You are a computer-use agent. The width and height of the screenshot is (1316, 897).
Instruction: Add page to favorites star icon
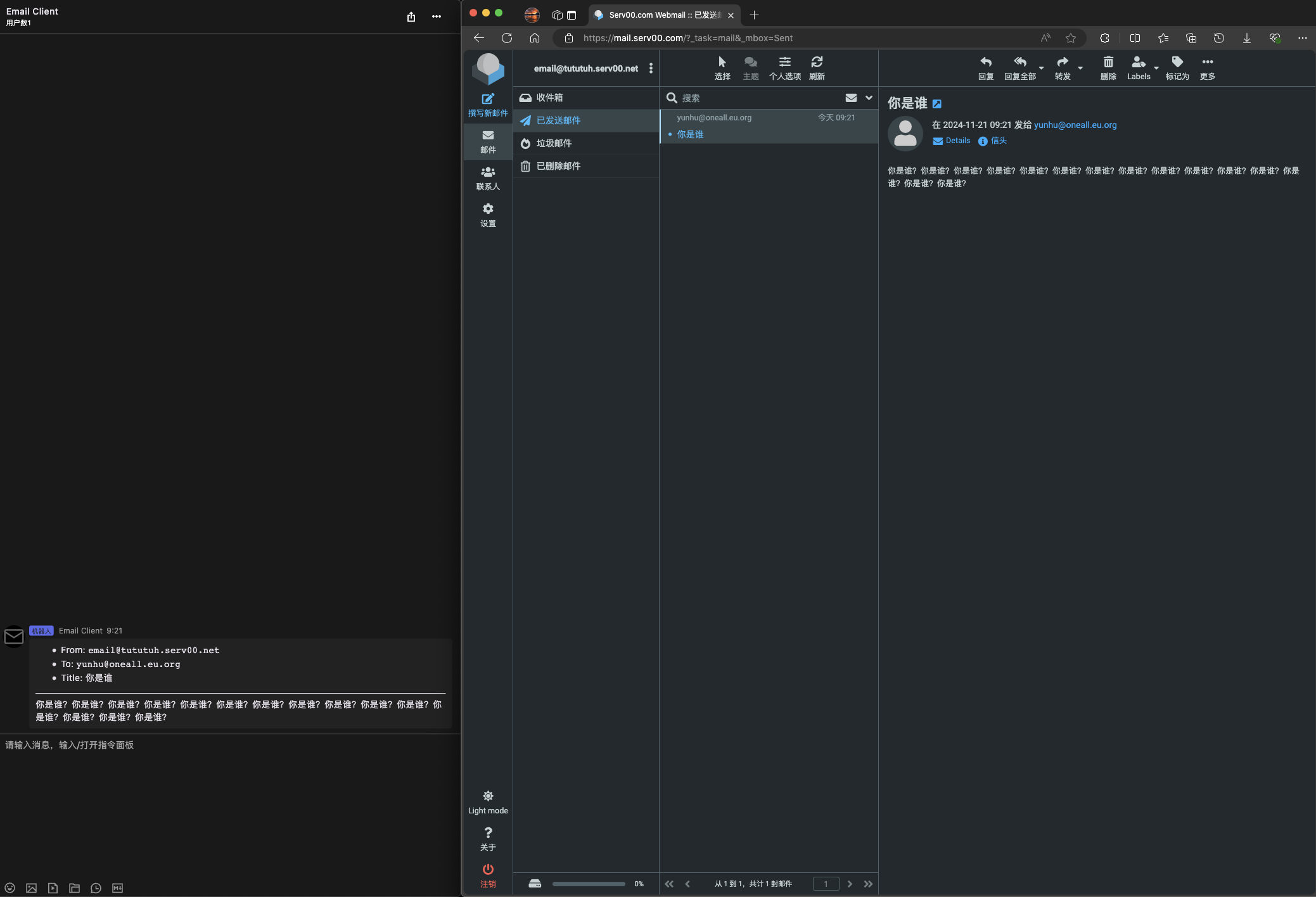(1071, 38)
